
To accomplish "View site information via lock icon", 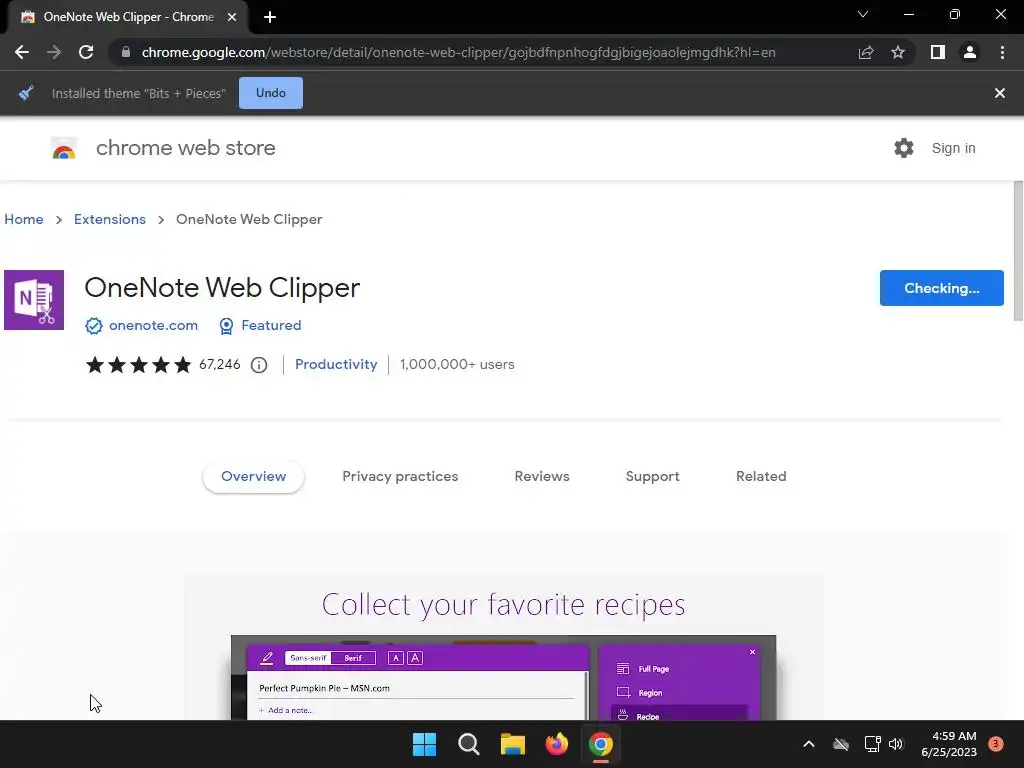I will click(126, 52).
